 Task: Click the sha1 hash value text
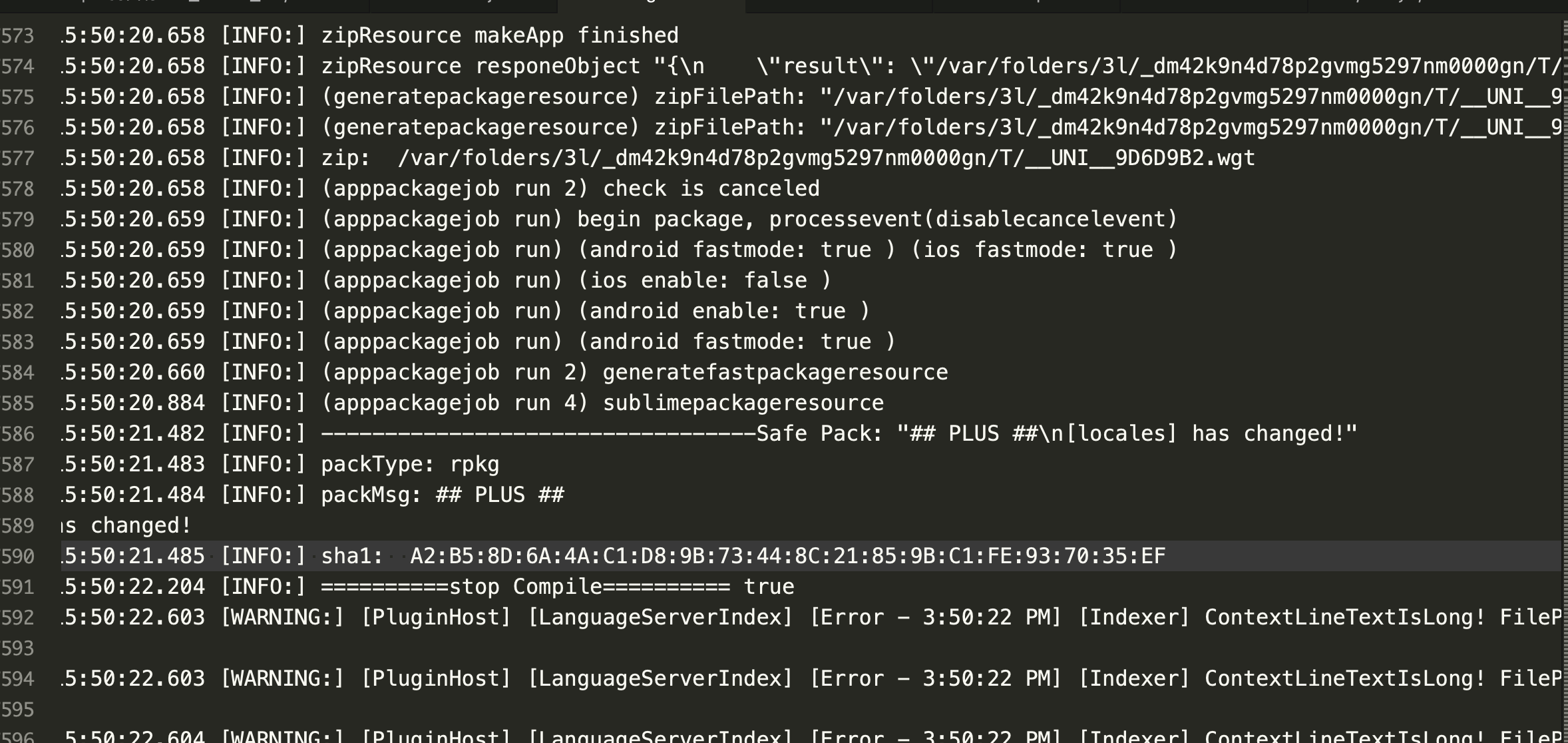pos(787,556)
